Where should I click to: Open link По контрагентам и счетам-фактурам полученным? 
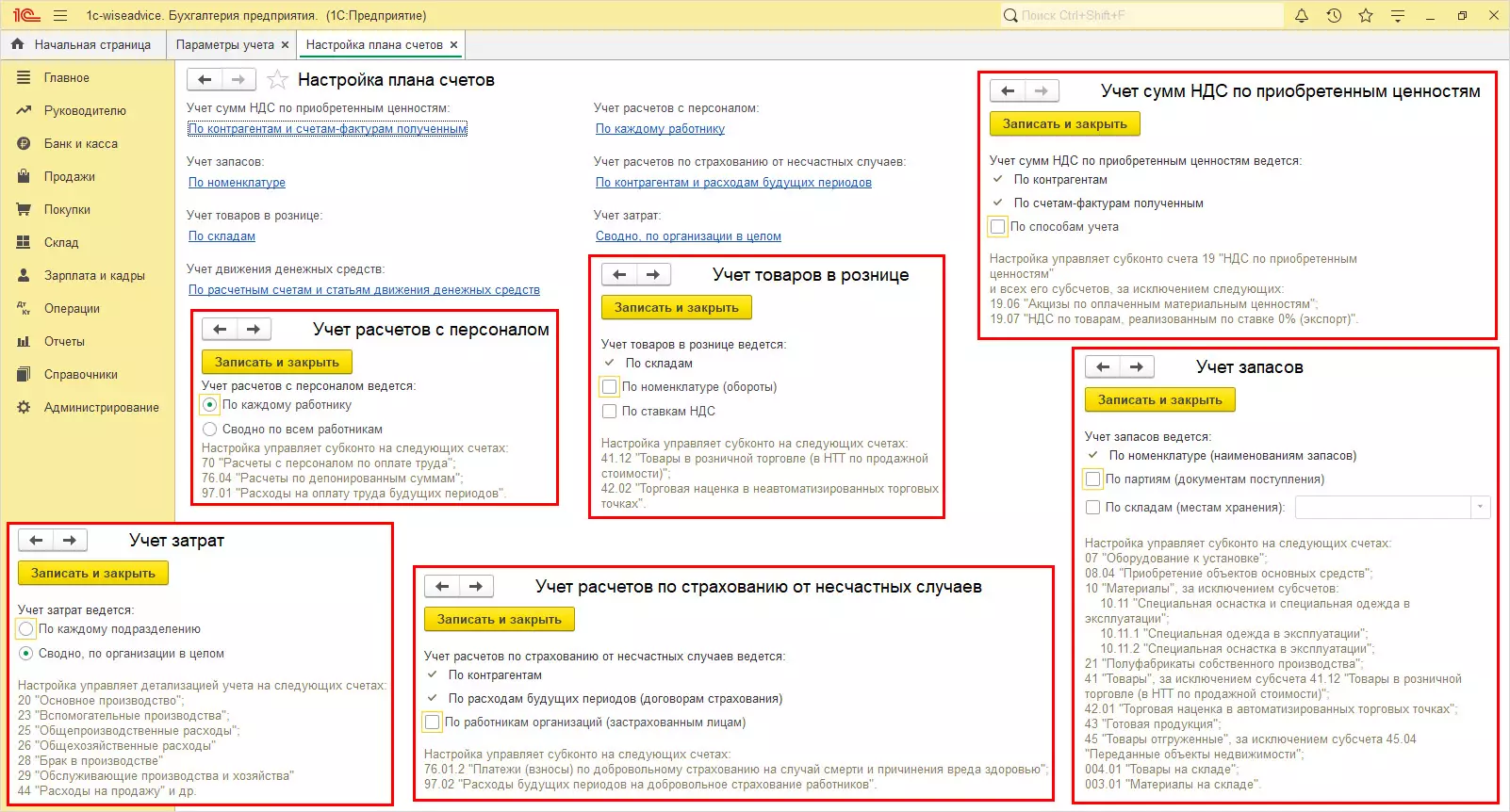click(x=327, y=129)
